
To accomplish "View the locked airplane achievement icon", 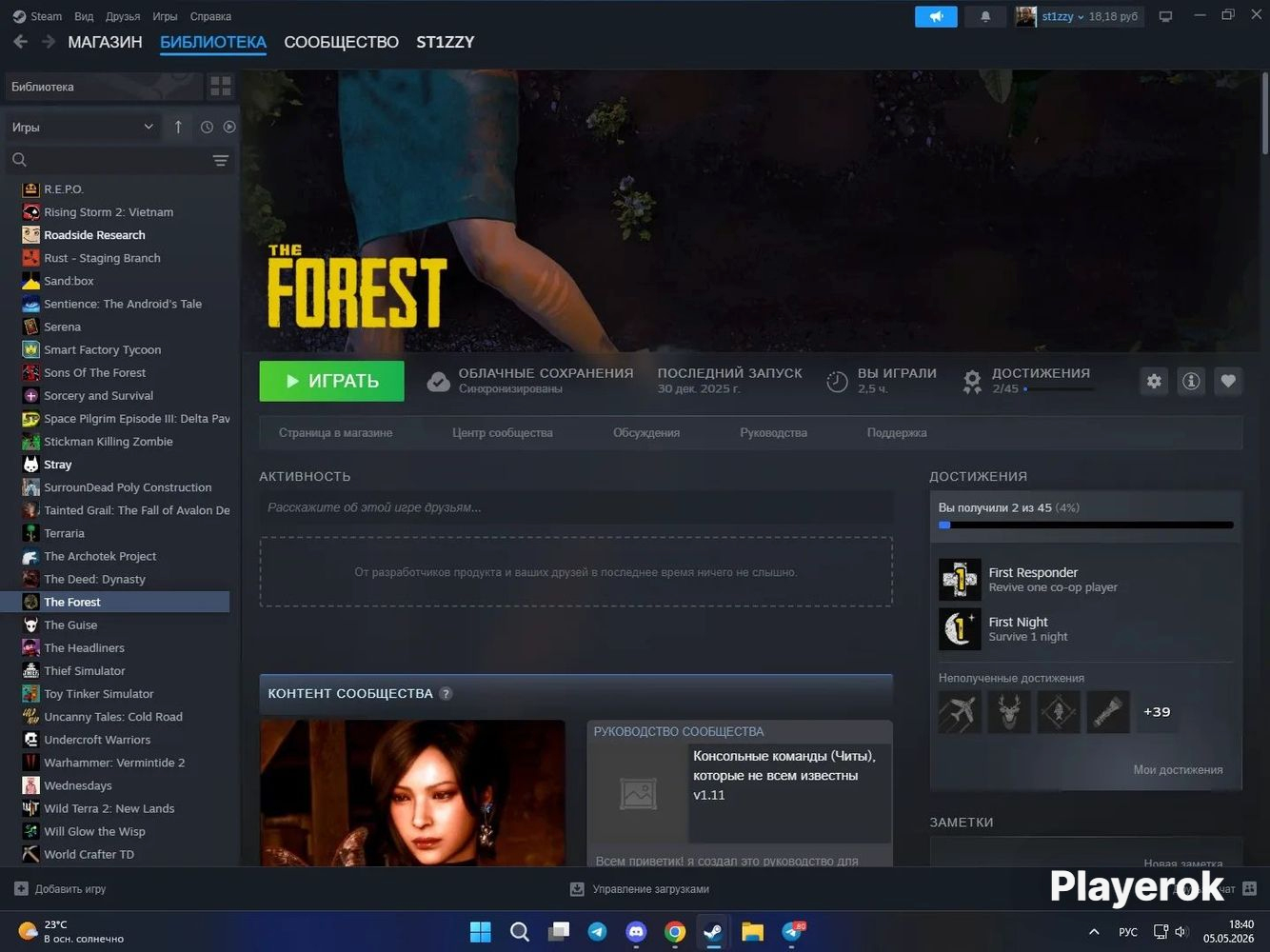I will tap(960, 712).
